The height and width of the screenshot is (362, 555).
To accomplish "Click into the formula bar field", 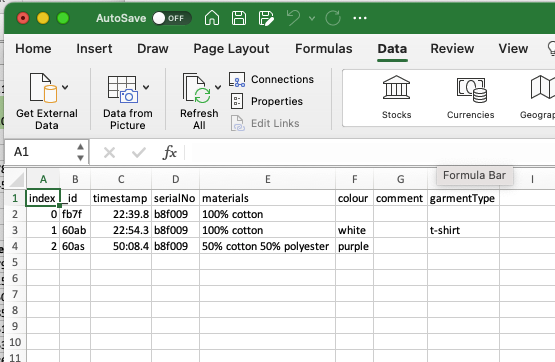I will point(370,153).
